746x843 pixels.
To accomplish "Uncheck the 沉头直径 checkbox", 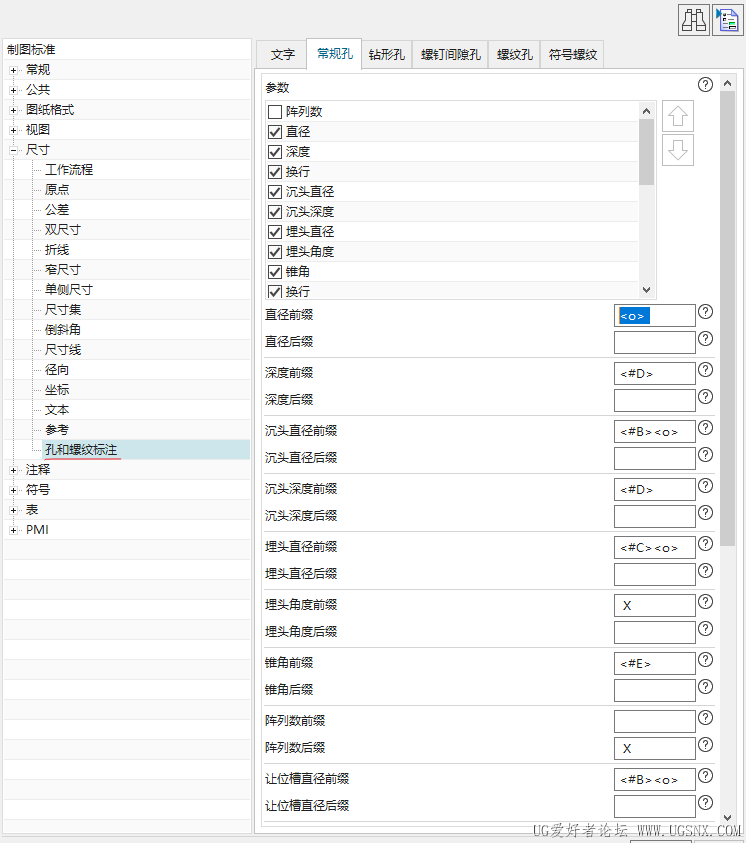I will (275, 192).
